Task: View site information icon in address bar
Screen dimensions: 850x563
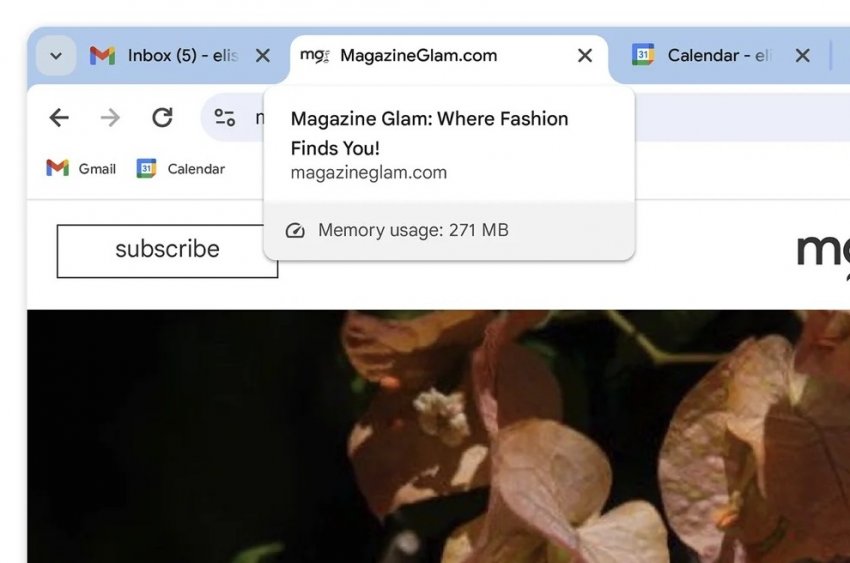Action: 225,118
